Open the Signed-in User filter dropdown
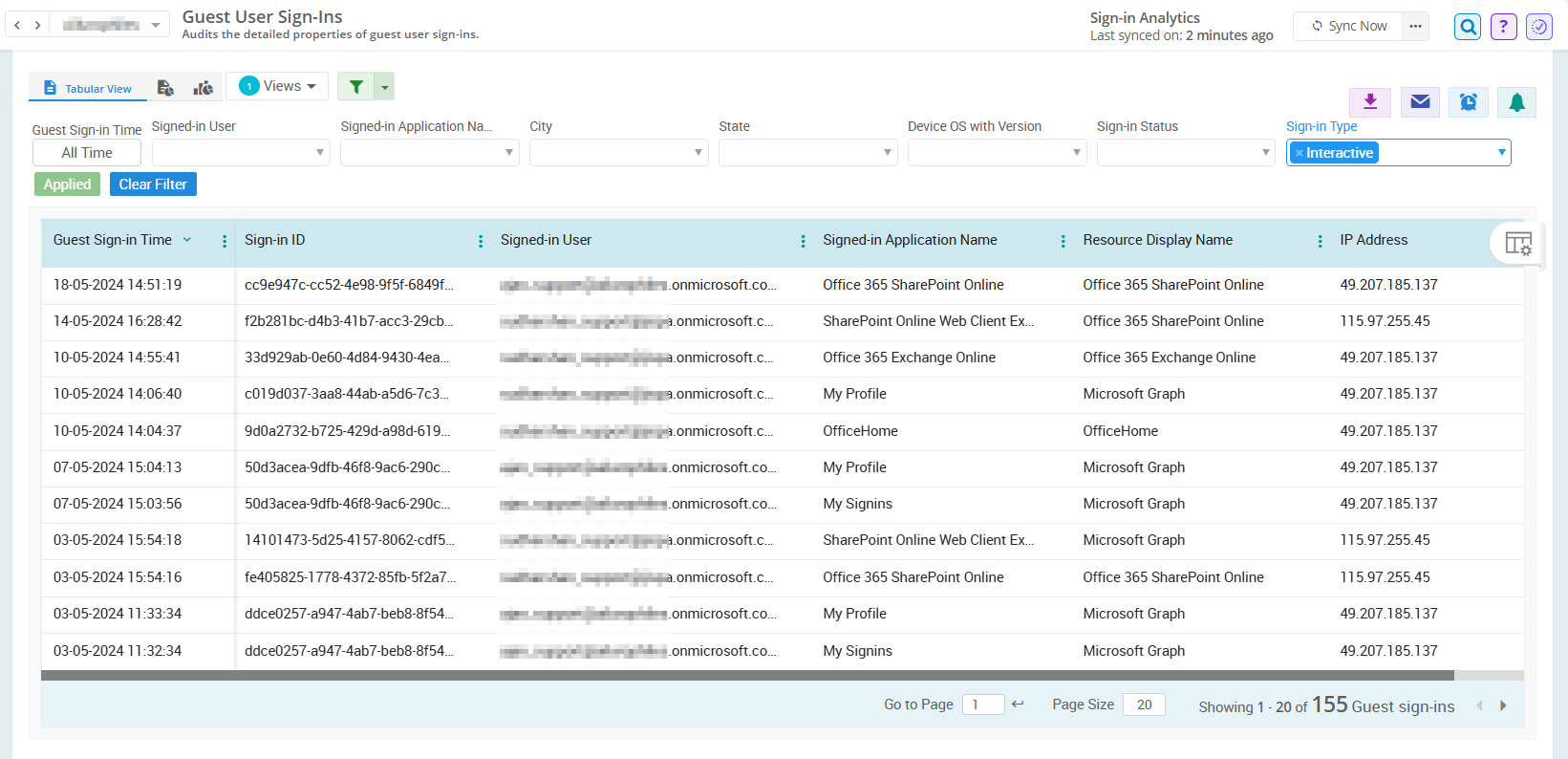This screenshot has height=759, width=1568. (x=241, y=153)
